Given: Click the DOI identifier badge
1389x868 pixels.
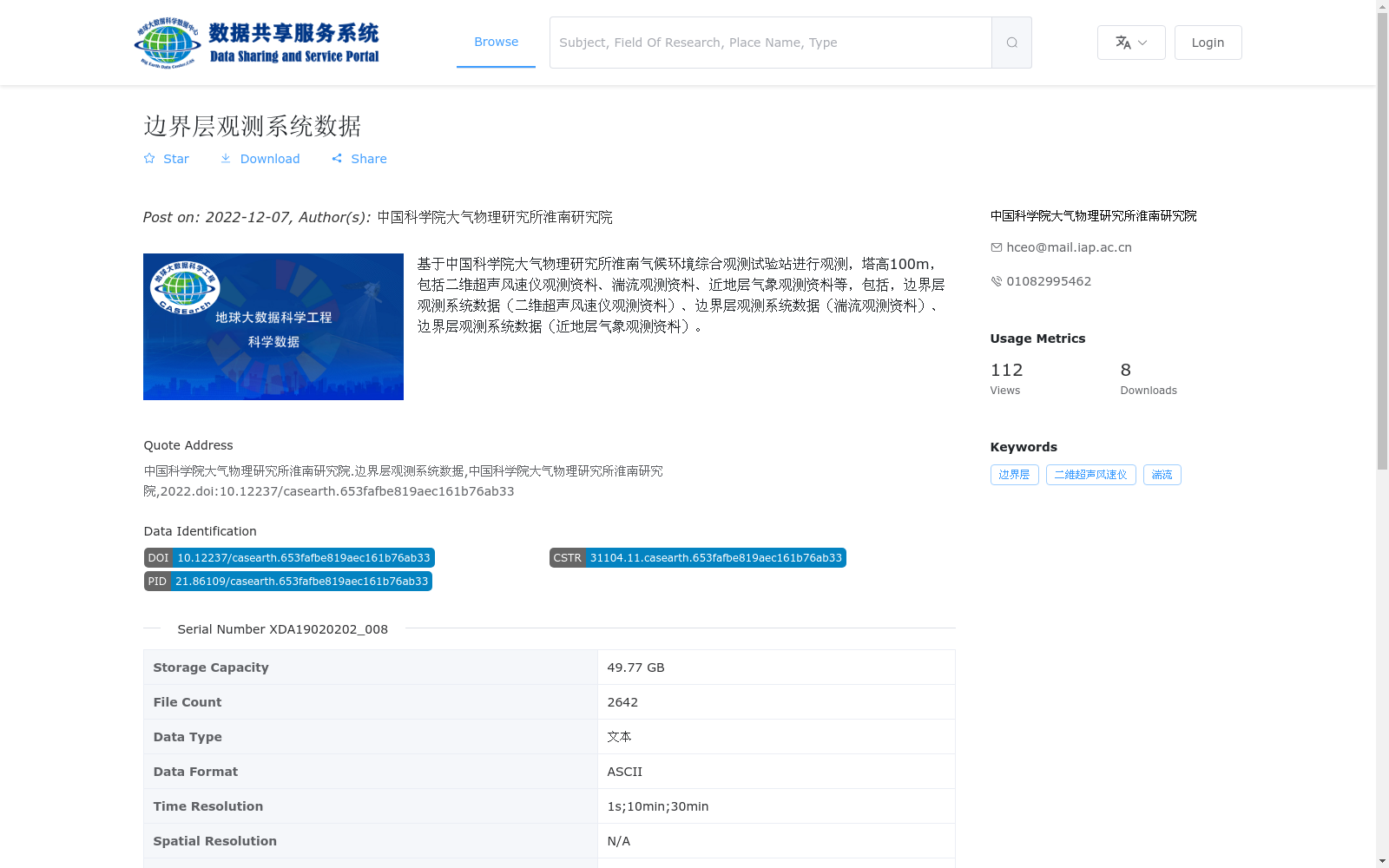Looking at the screenshot, I should click(289, 558).
